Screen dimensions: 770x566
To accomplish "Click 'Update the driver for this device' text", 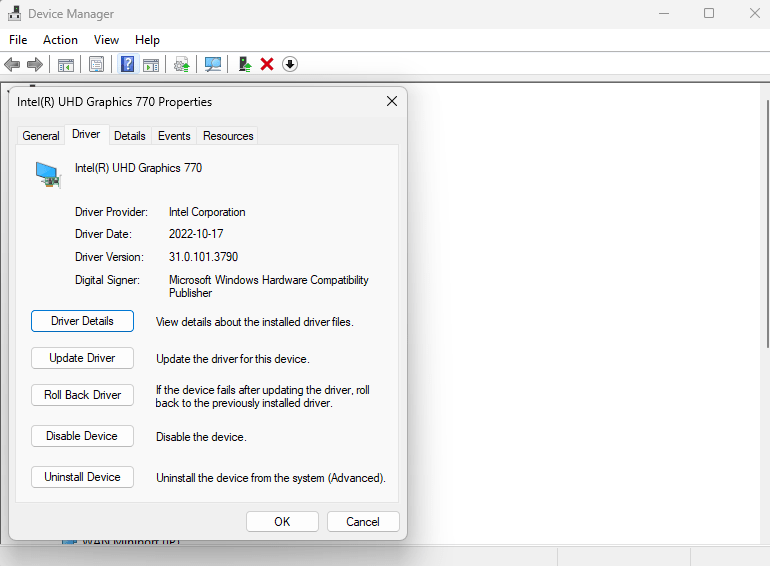I will (232, 359).
